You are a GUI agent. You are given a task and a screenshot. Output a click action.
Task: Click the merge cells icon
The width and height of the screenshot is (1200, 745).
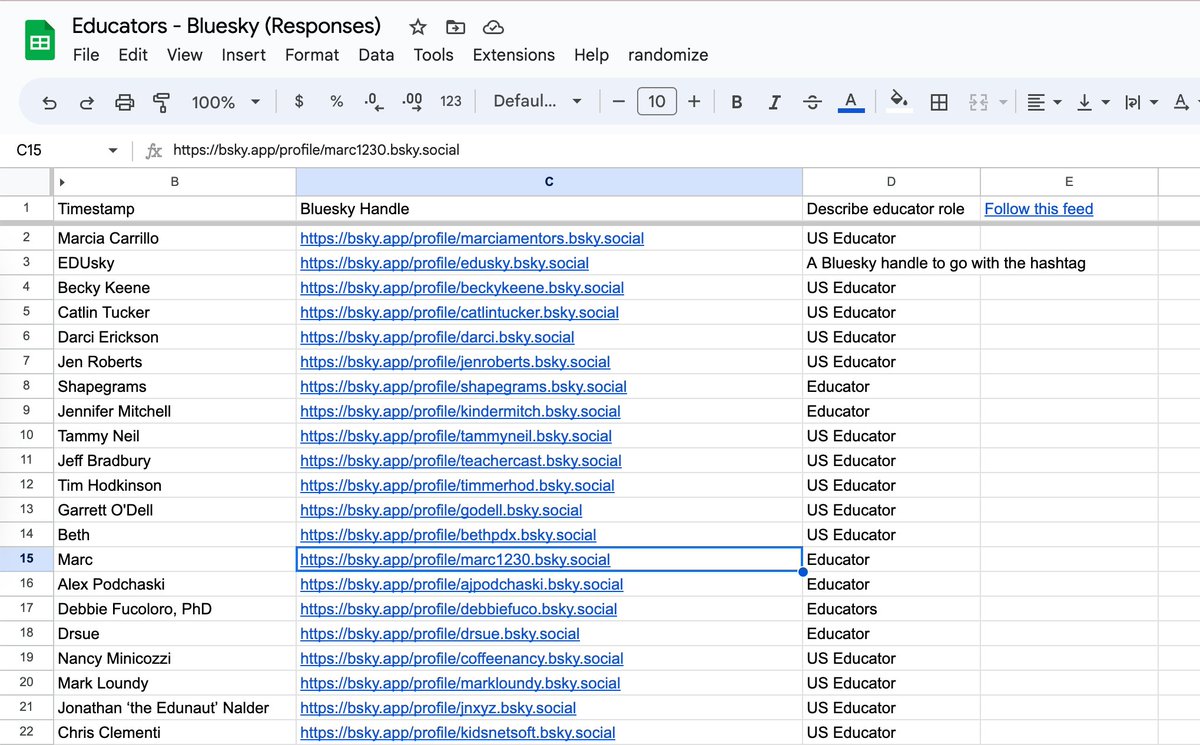pos(978,102)
